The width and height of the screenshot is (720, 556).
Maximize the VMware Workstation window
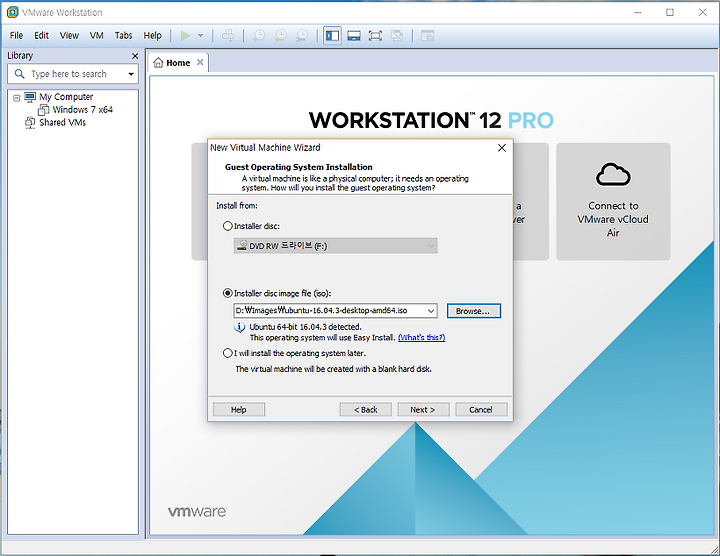click(670, 12)
